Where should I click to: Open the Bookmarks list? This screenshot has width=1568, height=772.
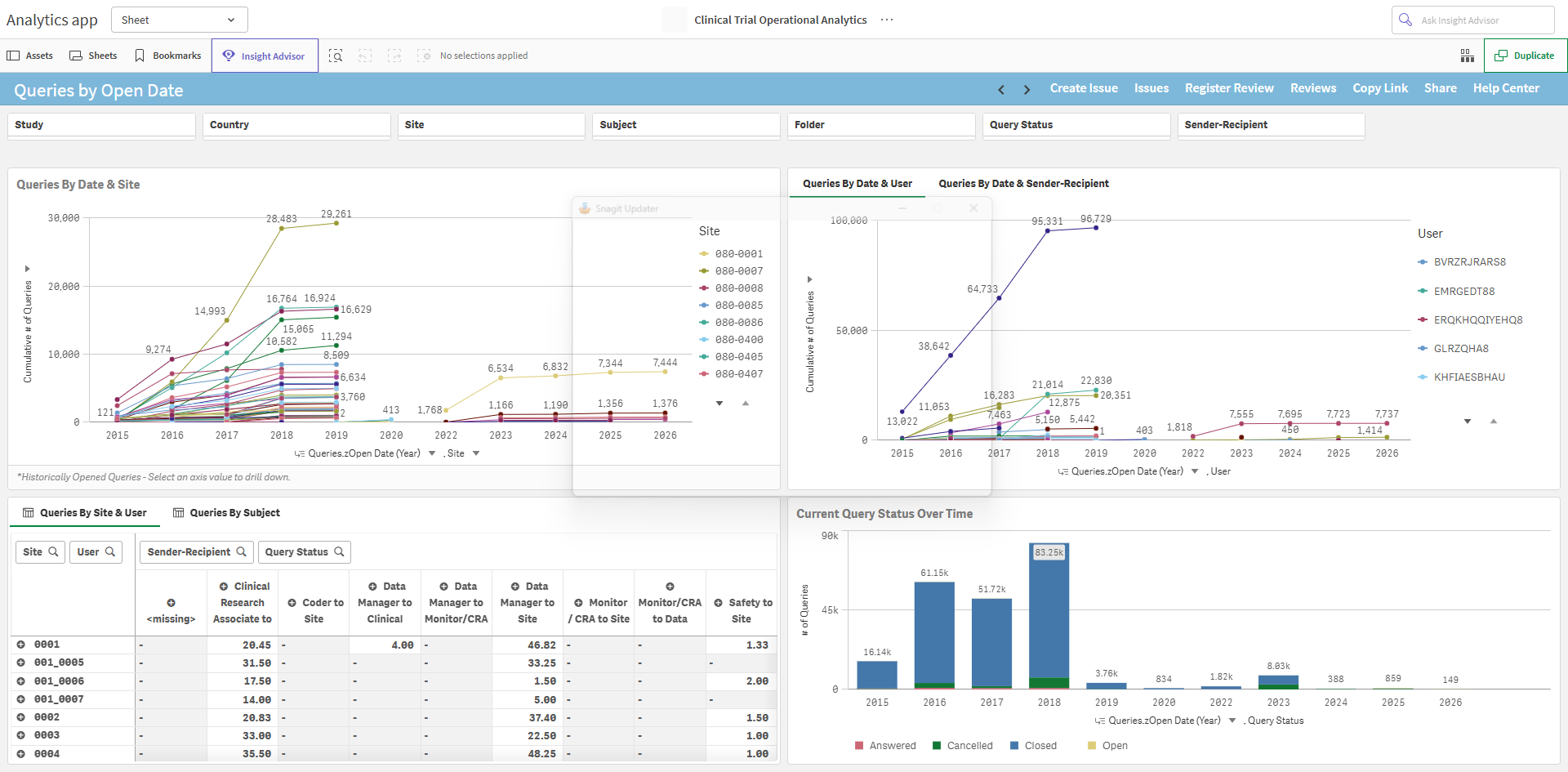[x=168, y=56]
